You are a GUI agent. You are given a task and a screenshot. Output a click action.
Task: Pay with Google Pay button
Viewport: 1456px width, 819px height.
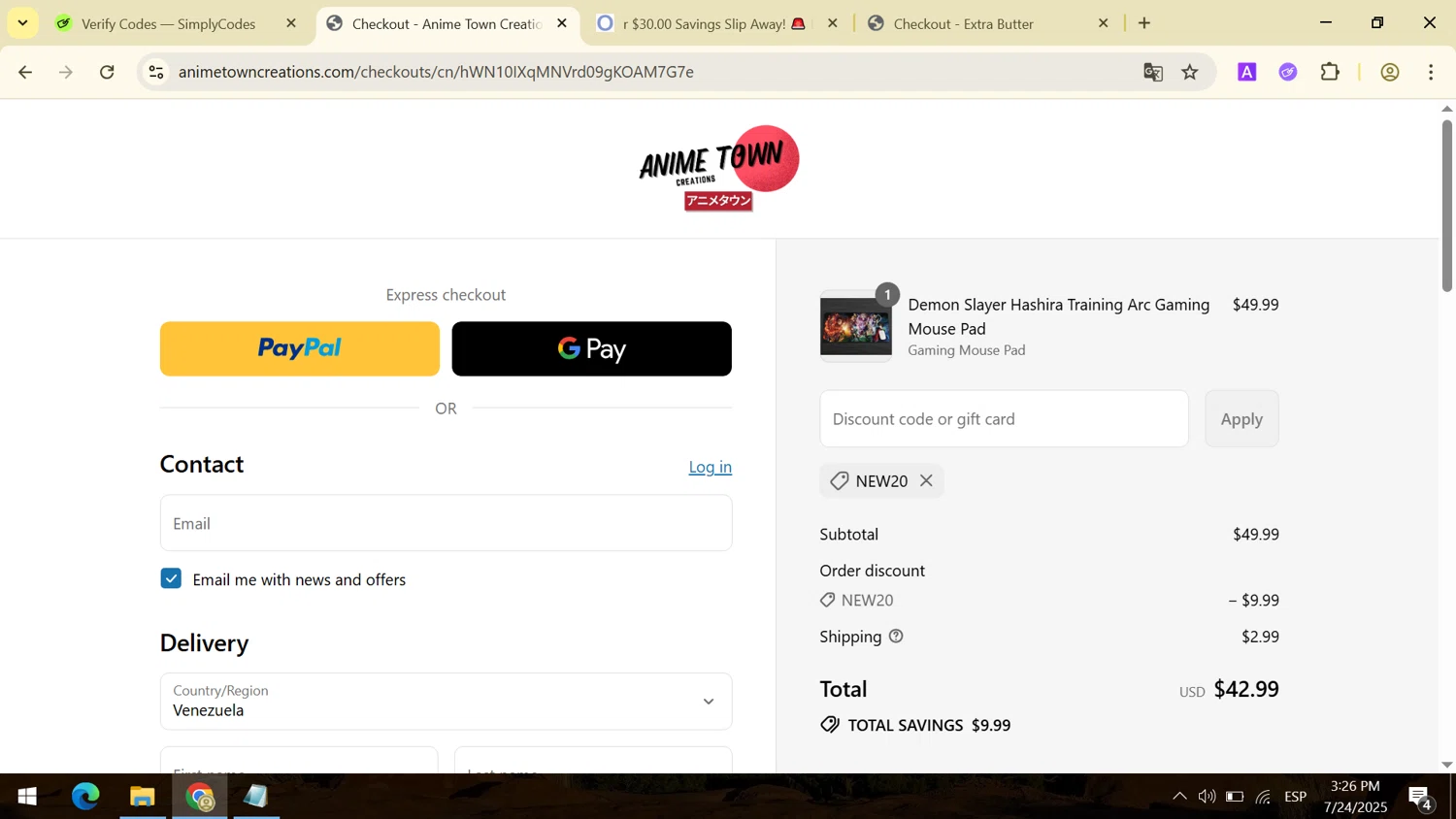coord(592,348)
